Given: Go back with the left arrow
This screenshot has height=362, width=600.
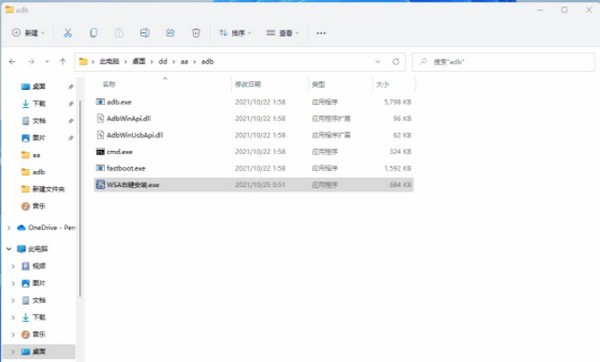Looking at the screenshot, I should [x=12, y=61].
